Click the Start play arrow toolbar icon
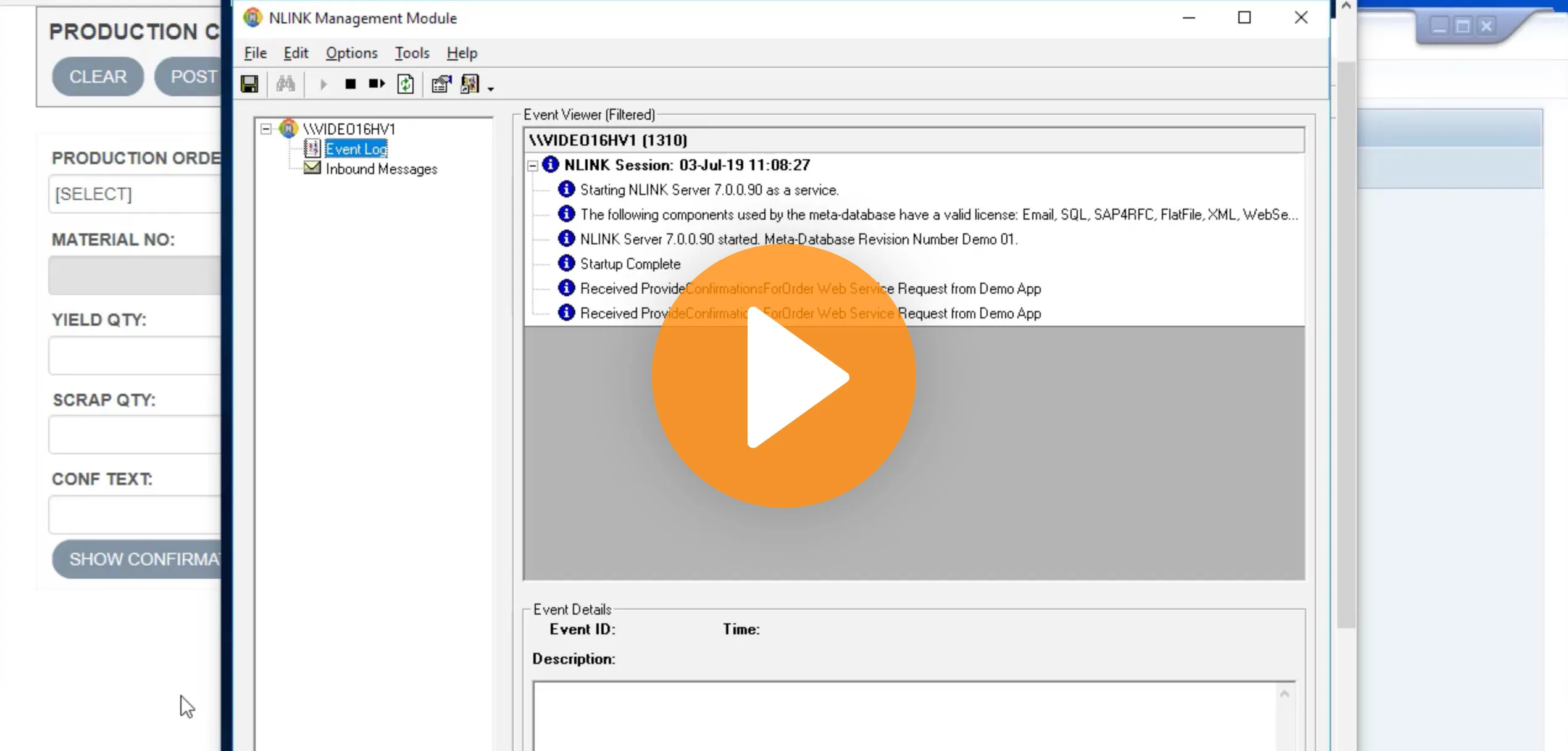Viewport: 1568px width, 751px height. tap(323, 84)
